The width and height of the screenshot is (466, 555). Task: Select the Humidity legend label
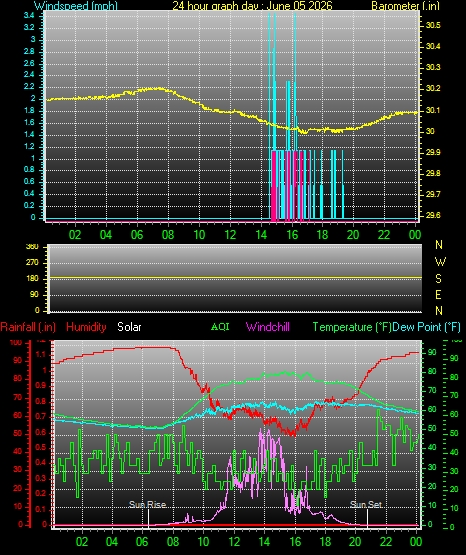coord(86,327)
